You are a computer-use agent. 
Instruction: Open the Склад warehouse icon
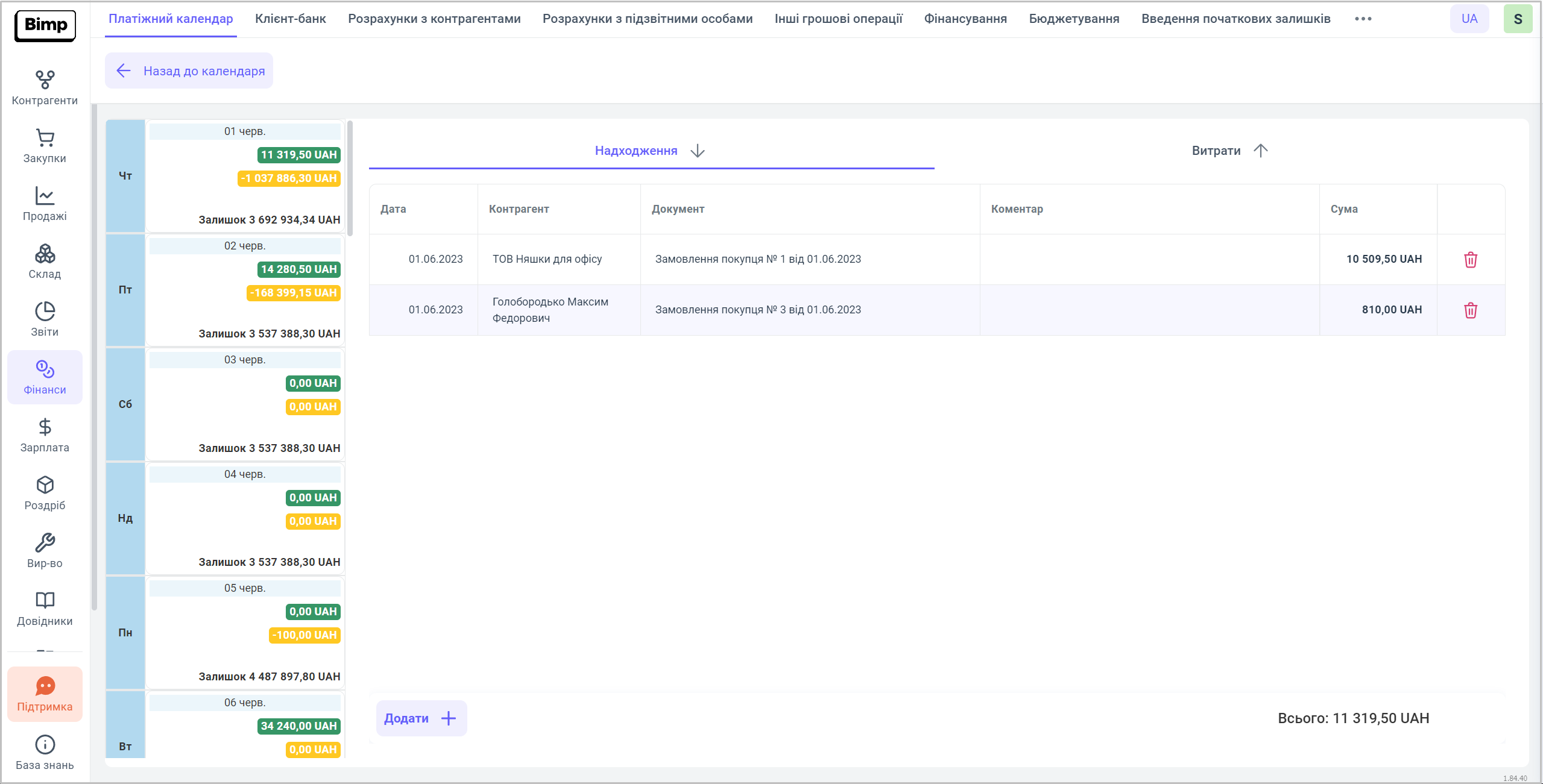pyautogui.click(x=45, y=262)
